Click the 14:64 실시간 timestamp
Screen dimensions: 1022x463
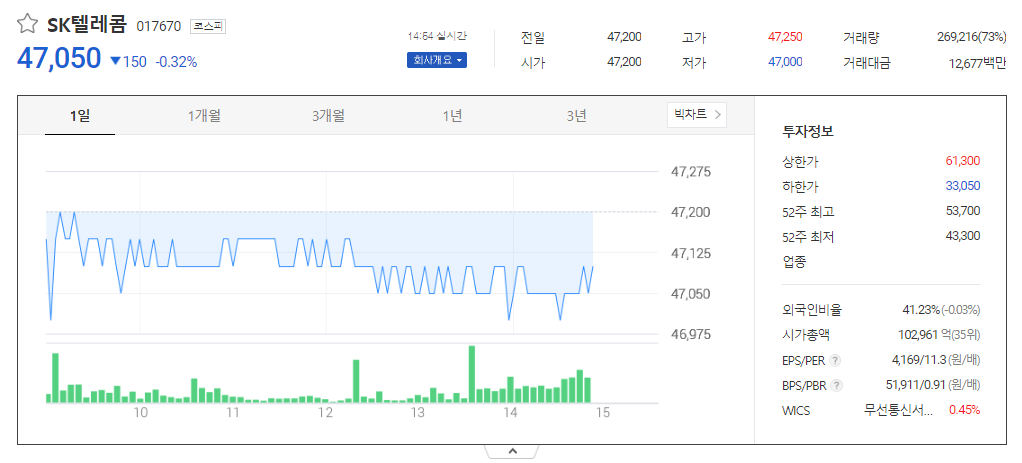[437, 36]
